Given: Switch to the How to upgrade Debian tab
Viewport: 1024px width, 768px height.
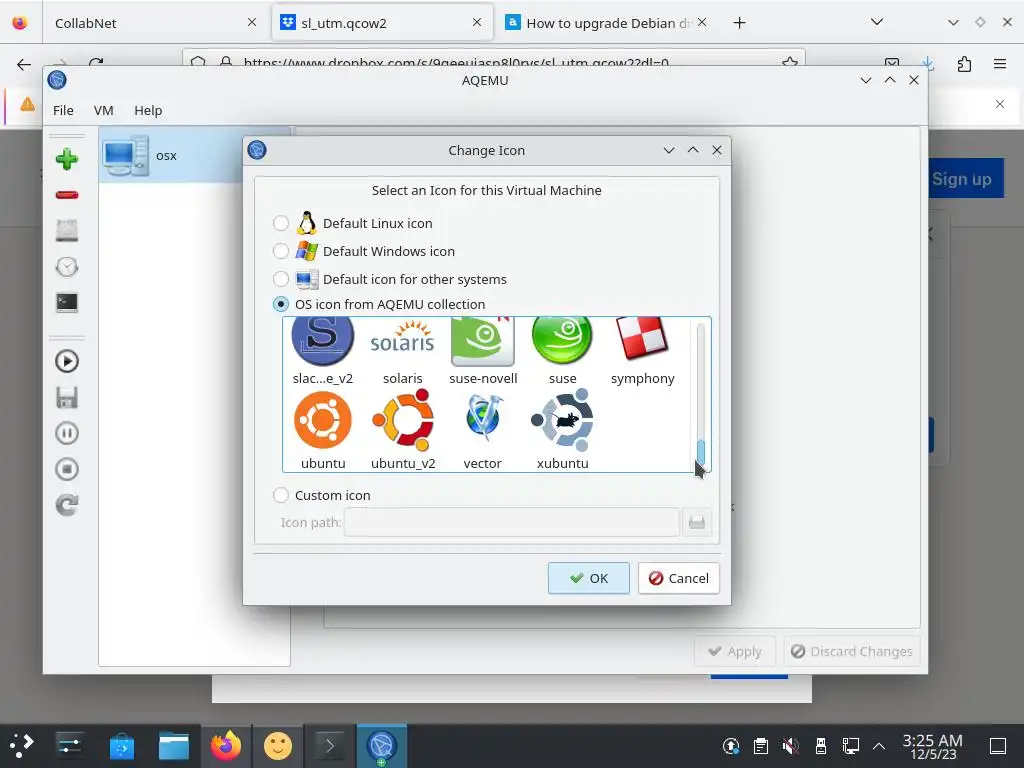Looking at the screenshot, I should pos(606,23).
